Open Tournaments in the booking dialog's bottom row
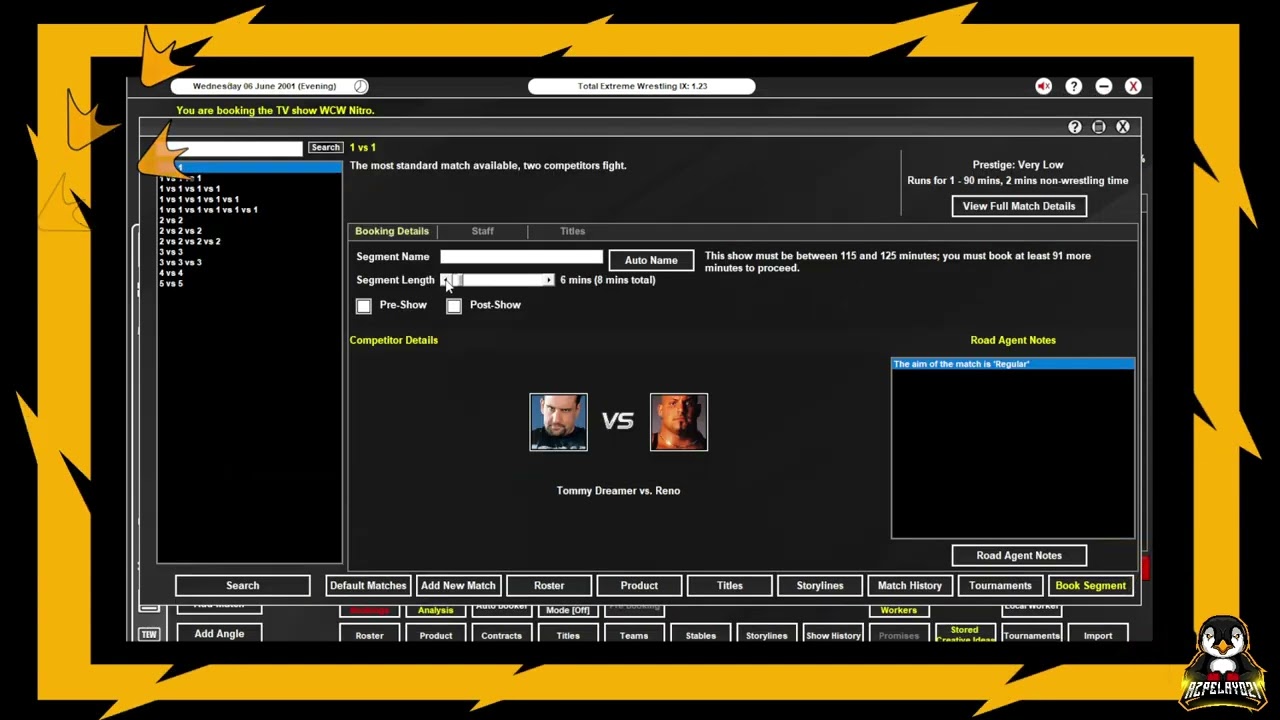Viewport: 1280px width, 720px height. pos(1000,586)
